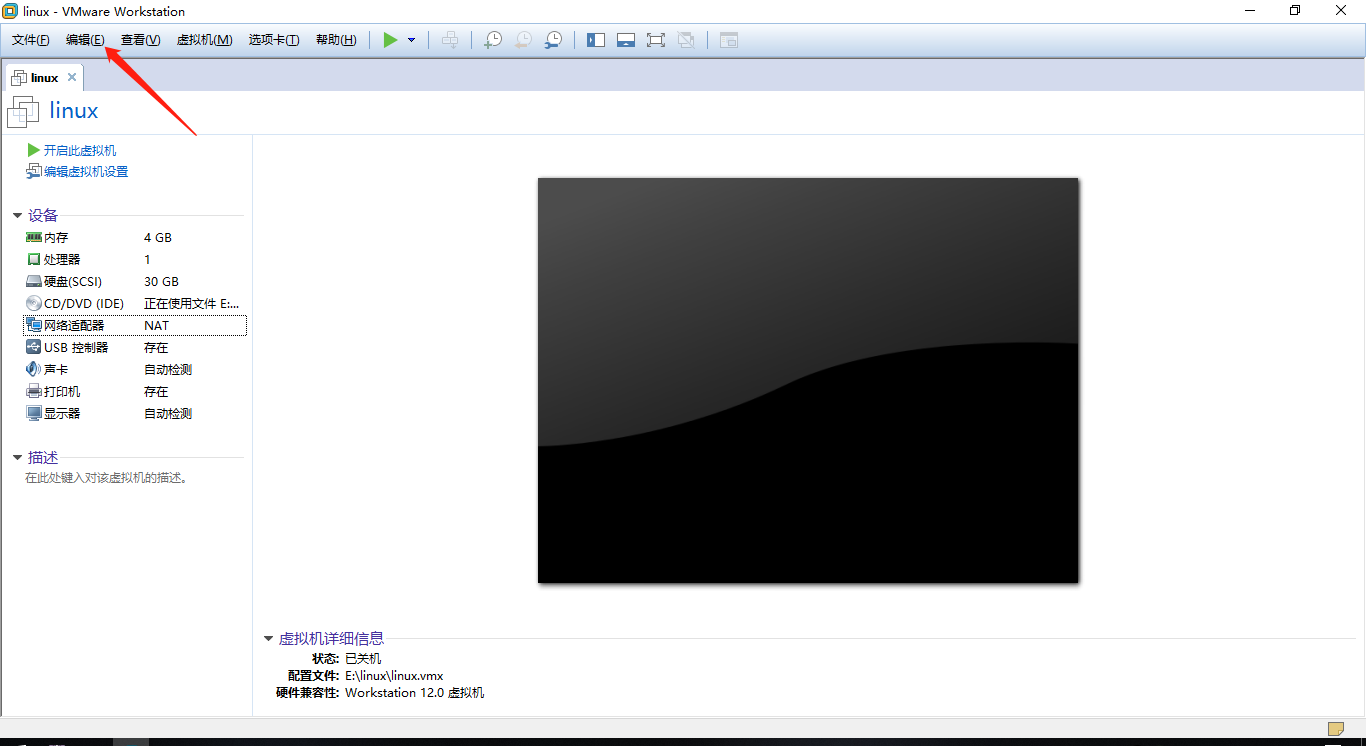Select the CD/DVD (IDE) device row

135,304
